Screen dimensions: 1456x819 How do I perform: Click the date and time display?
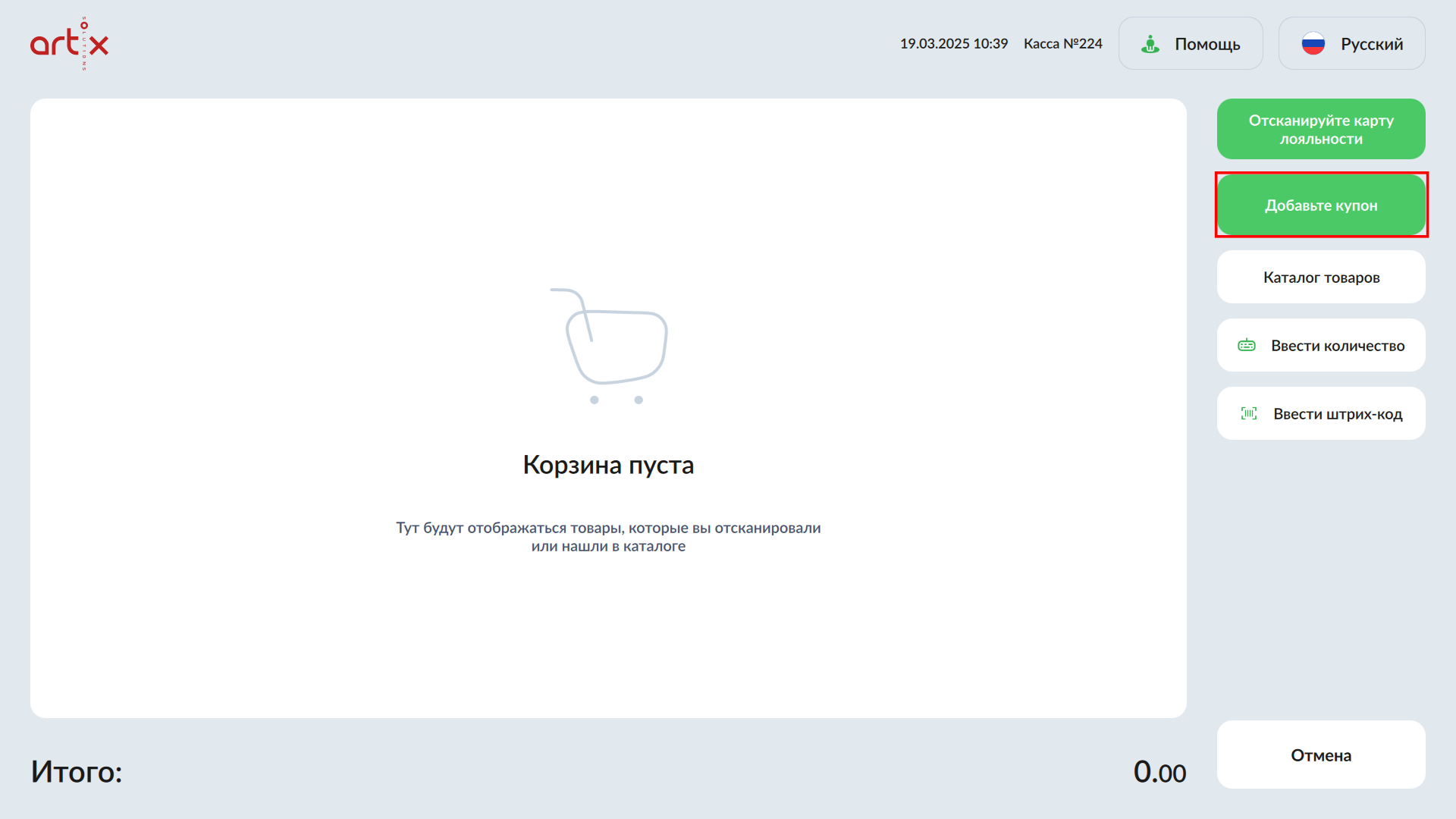pos(953,44)
